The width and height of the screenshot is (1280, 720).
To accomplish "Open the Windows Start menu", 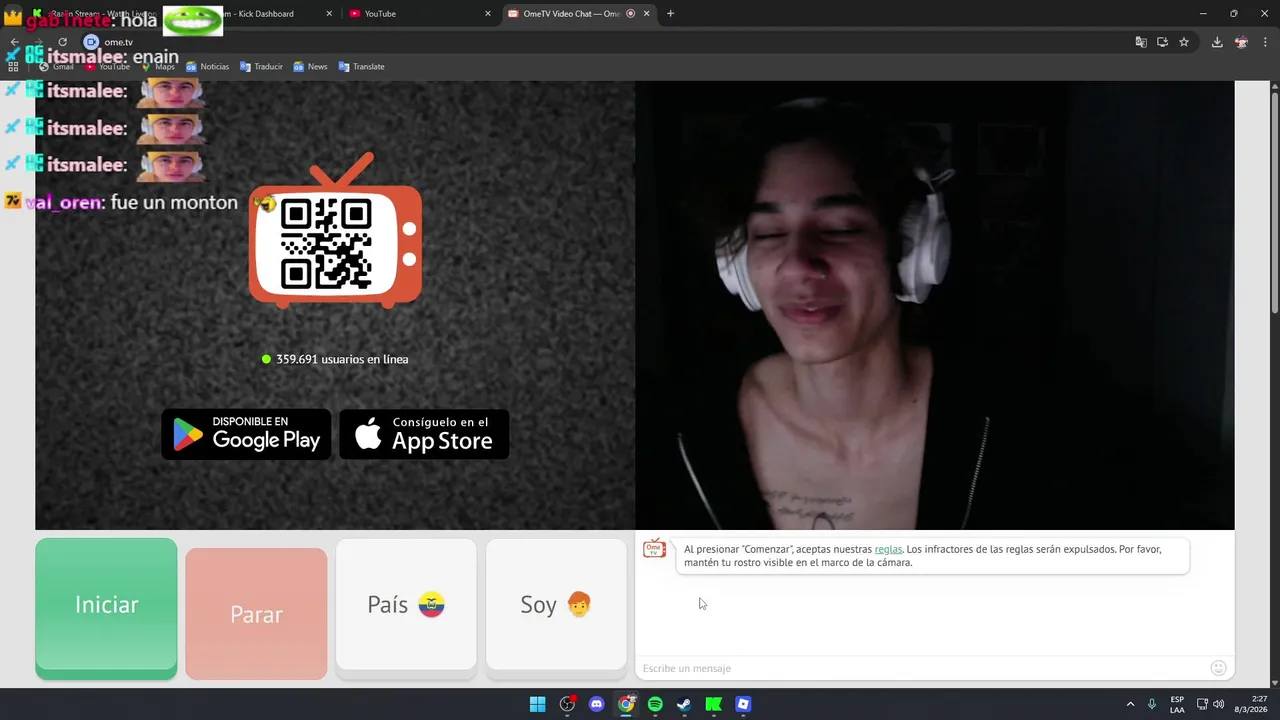I will (x=537, y=704).
